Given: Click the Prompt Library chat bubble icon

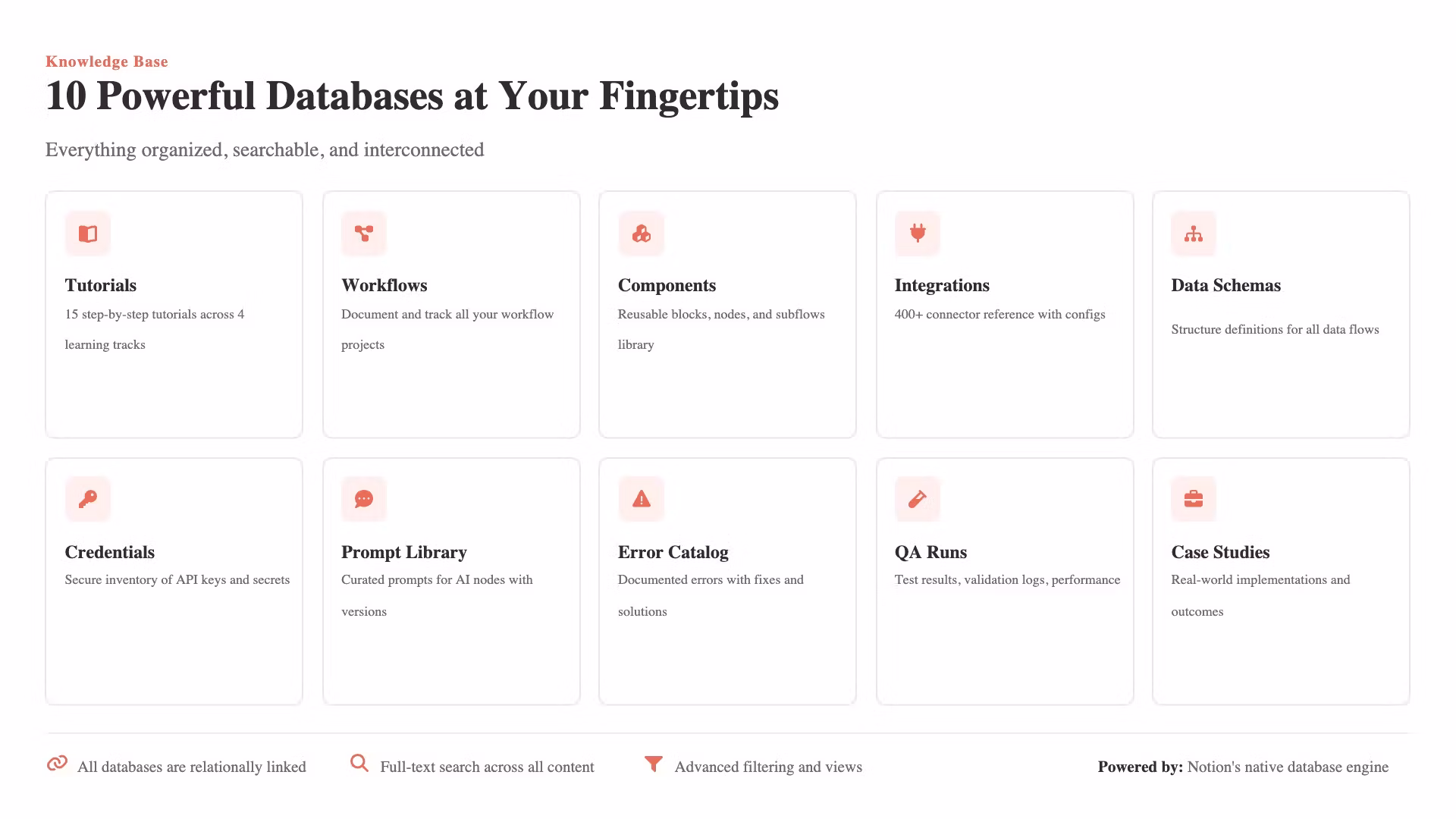Looking at the screenshot, I should pos(364,499).
